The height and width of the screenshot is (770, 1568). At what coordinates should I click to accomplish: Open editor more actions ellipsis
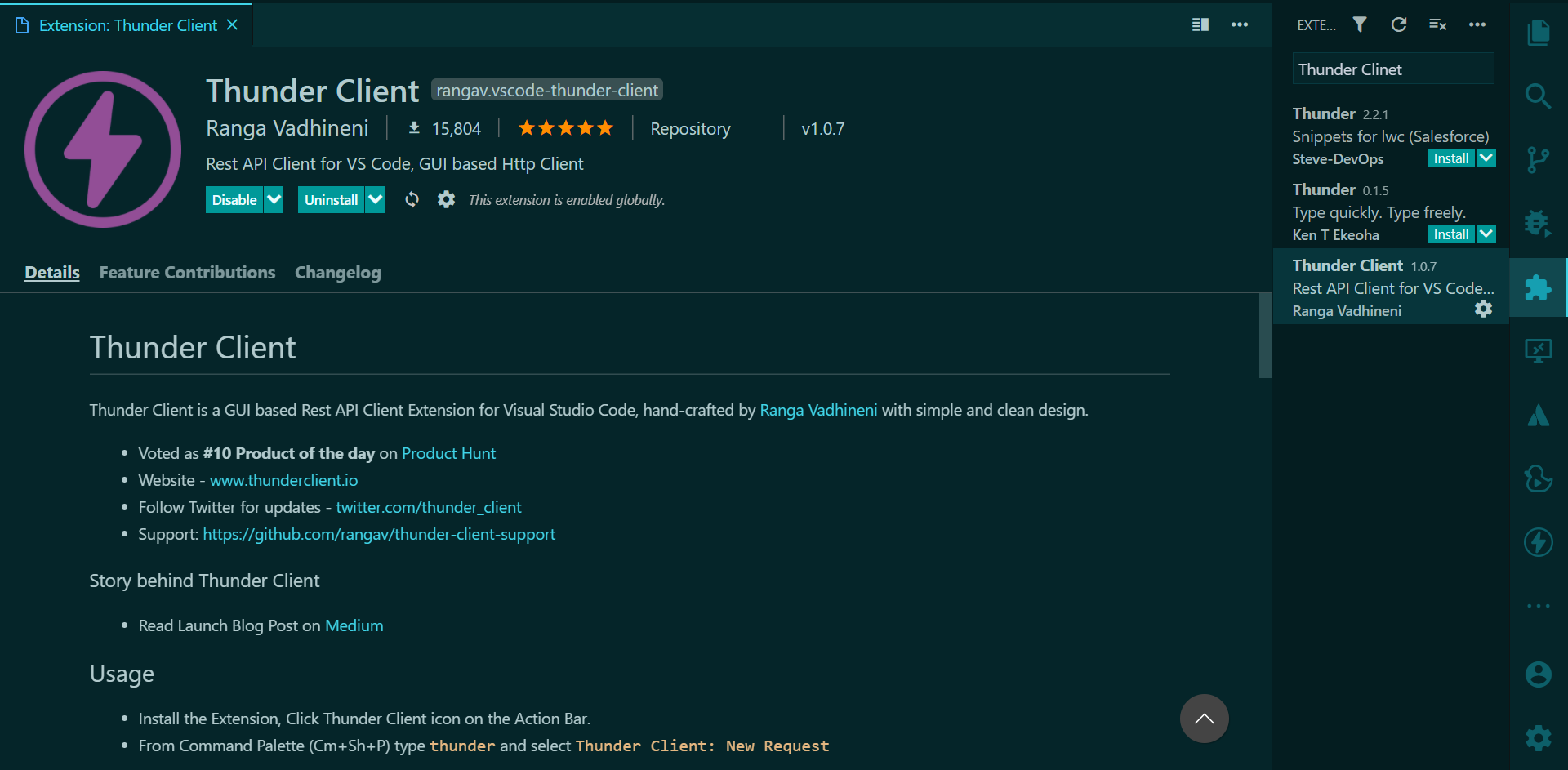(x=1240, y=24)
